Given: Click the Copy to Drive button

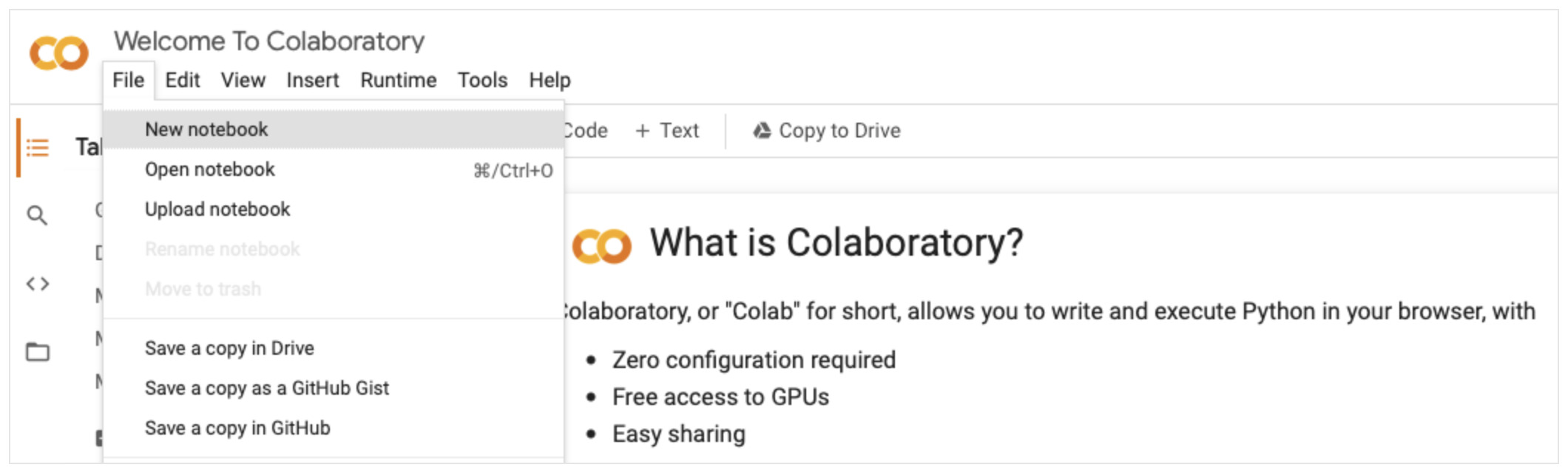Looking at the screenshot, I should click(827, 131).
